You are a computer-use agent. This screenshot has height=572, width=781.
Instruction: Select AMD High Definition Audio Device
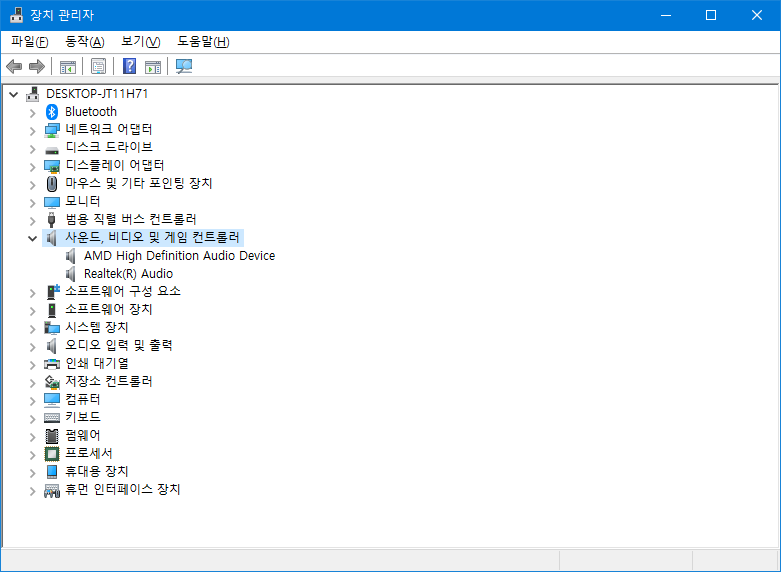coord(179,256)
